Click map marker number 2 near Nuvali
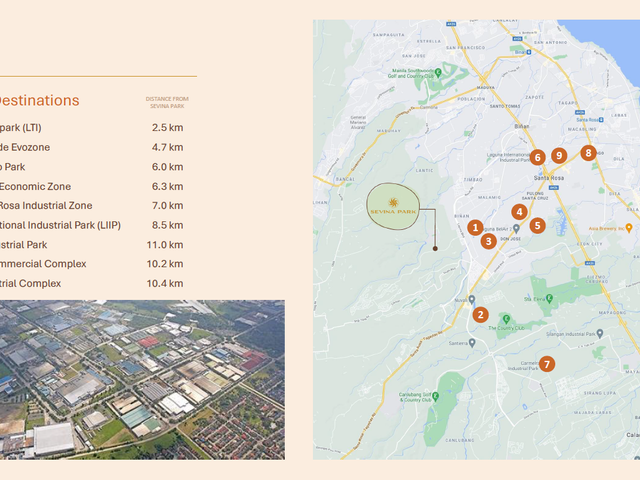Image resolution: width=640 pixels, height=480 pixels. click(480, 315)
